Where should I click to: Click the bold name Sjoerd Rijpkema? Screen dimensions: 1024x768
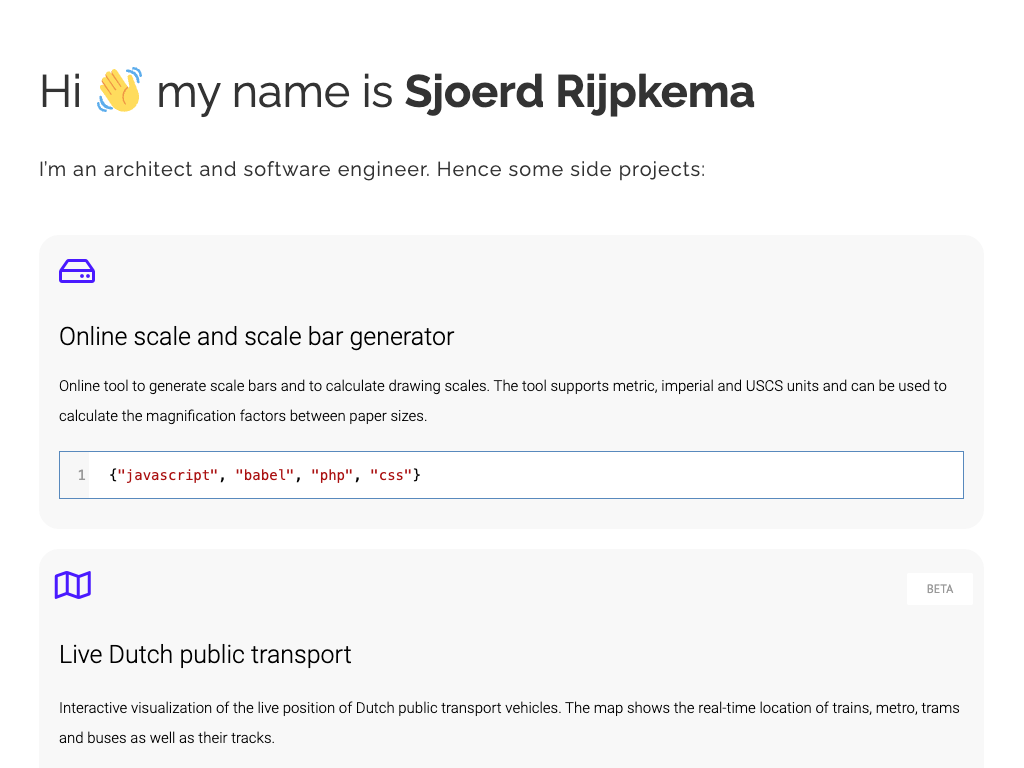[579, 92]
